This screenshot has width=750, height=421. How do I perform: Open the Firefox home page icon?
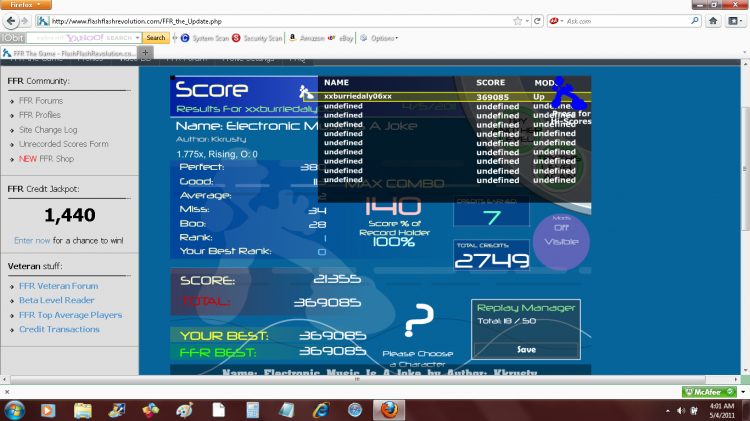[713, 21]
